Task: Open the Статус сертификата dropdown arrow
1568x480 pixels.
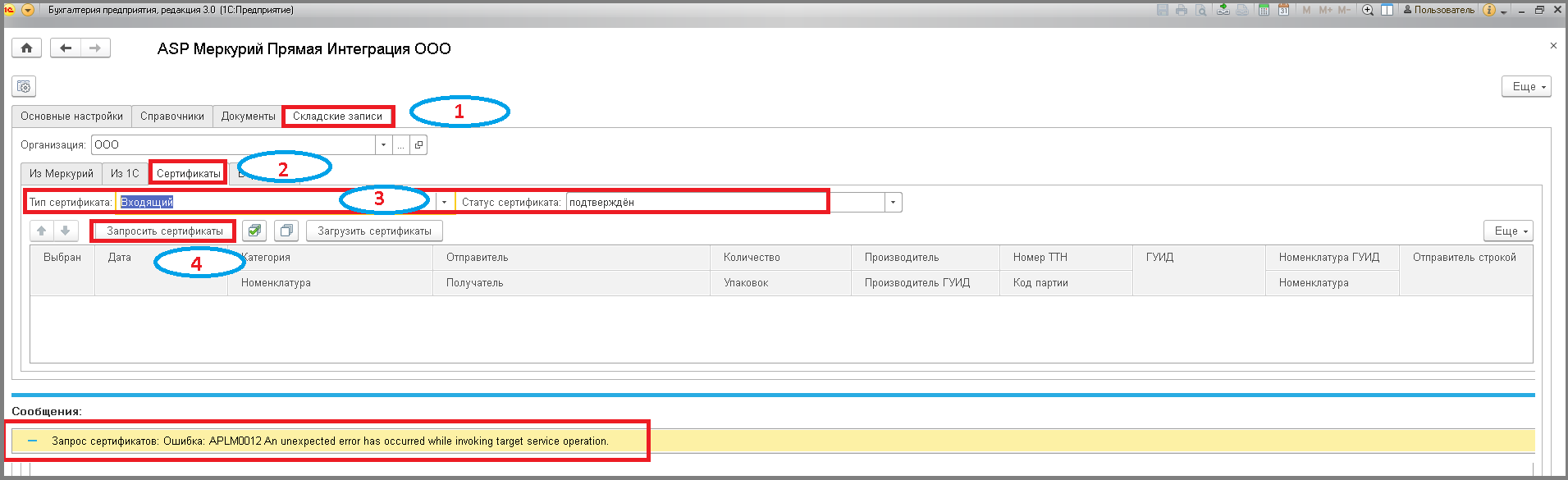Action: (893, 202)
